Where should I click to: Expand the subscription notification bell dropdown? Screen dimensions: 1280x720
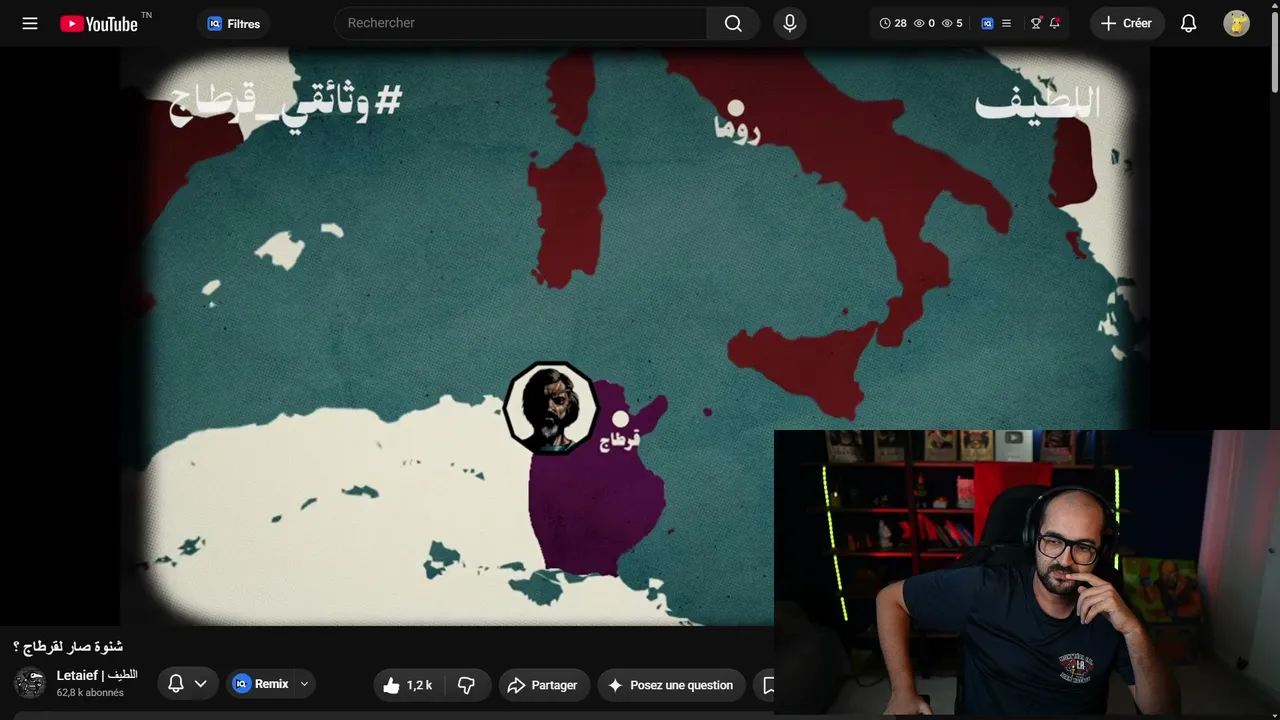click(187, 684)
